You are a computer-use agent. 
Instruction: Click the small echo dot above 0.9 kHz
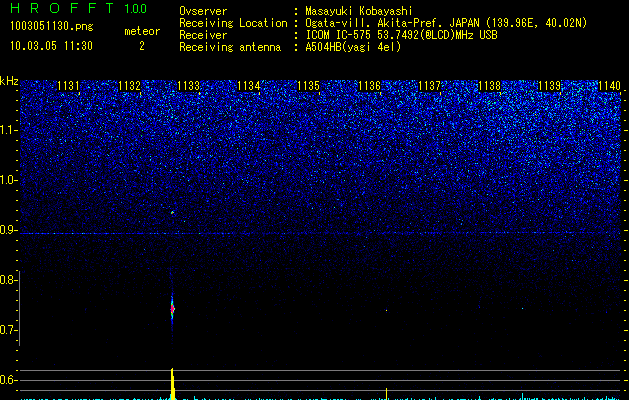coord(172,212)
